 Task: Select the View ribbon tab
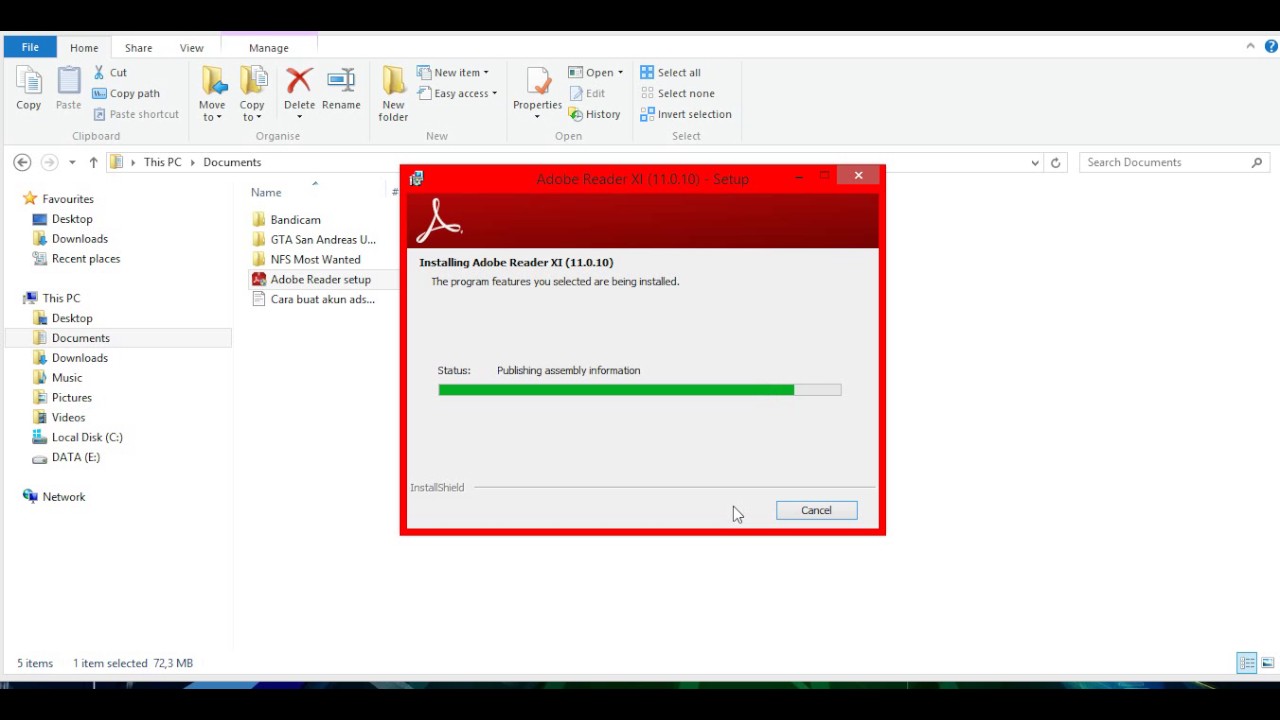click(x=191, y=48)
